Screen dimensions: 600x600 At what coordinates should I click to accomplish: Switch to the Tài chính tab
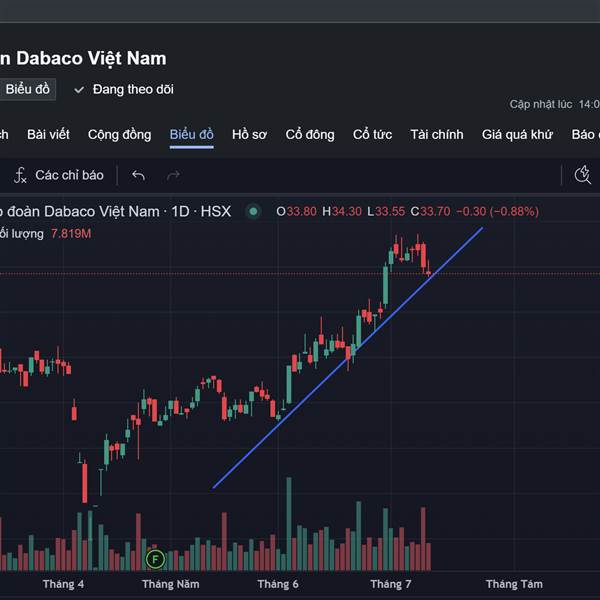click(437, 135)
